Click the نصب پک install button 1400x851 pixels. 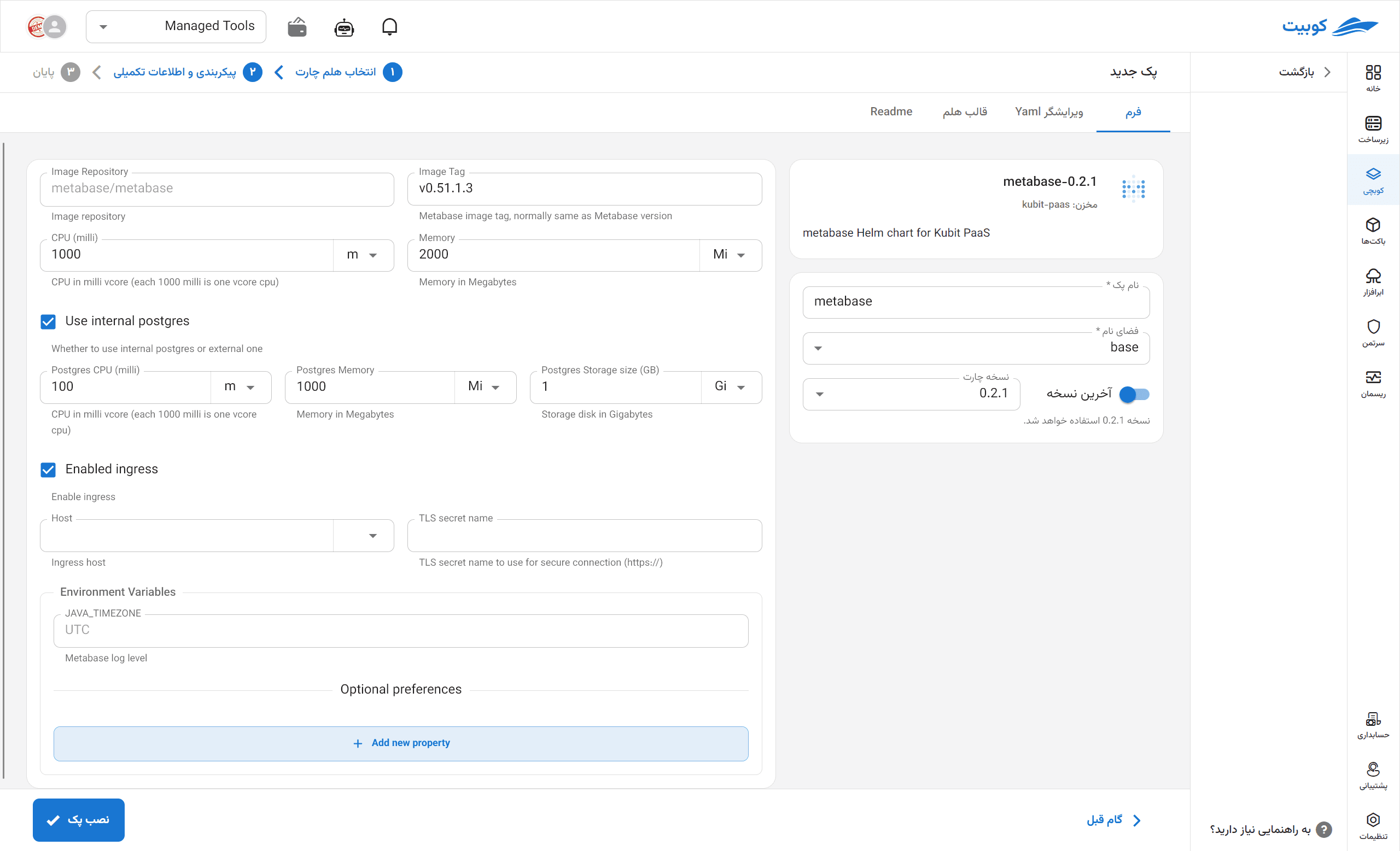click(x=78, y=820)
